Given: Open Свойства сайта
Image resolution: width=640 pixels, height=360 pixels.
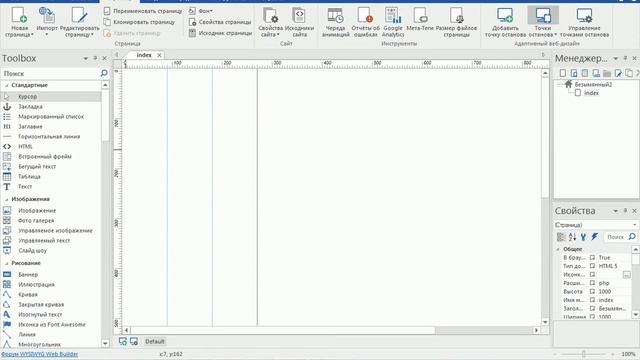Looking at the screenshot, I should (x=271, y=22).
